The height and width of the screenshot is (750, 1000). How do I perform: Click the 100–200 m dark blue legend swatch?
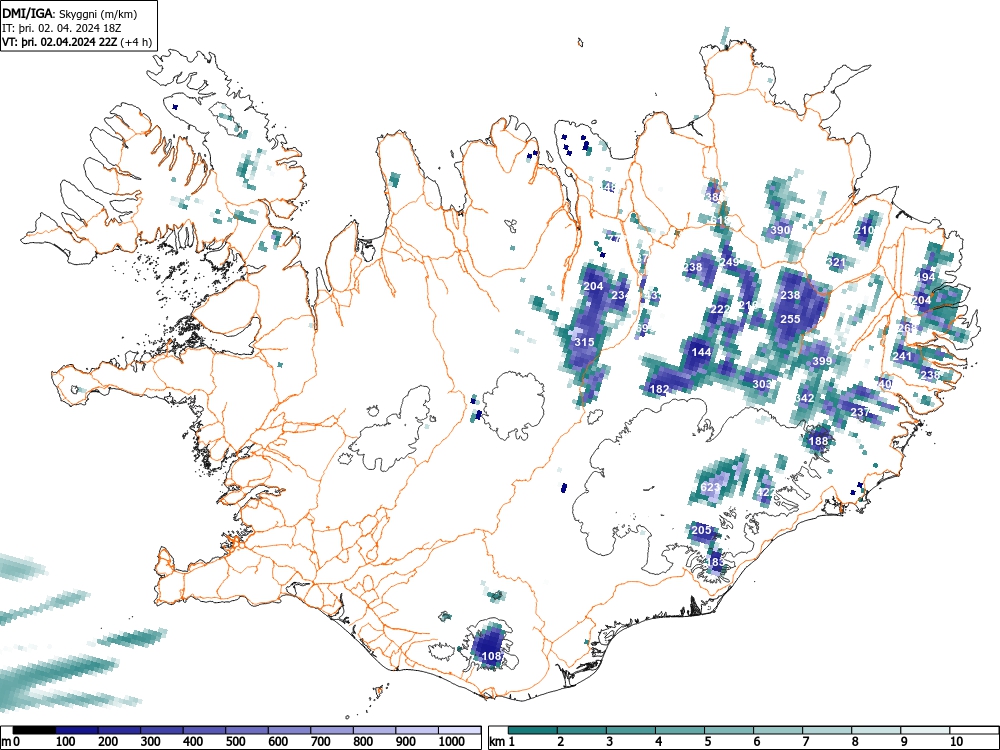click(76, 730)
